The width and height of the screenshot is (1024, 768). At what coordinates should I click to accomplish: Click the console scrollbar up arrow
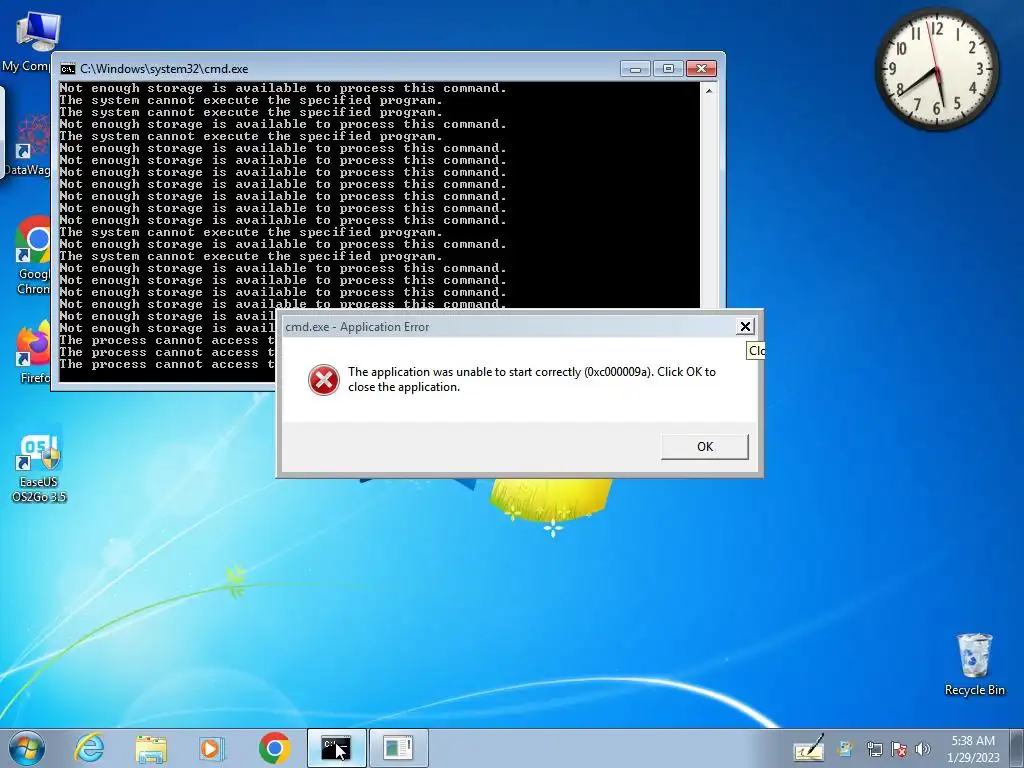[x=709, y=91]
